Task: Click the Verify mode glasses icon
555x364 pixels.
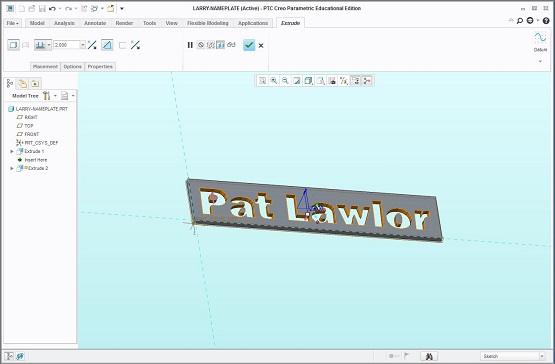Action: tap(231, 45)
